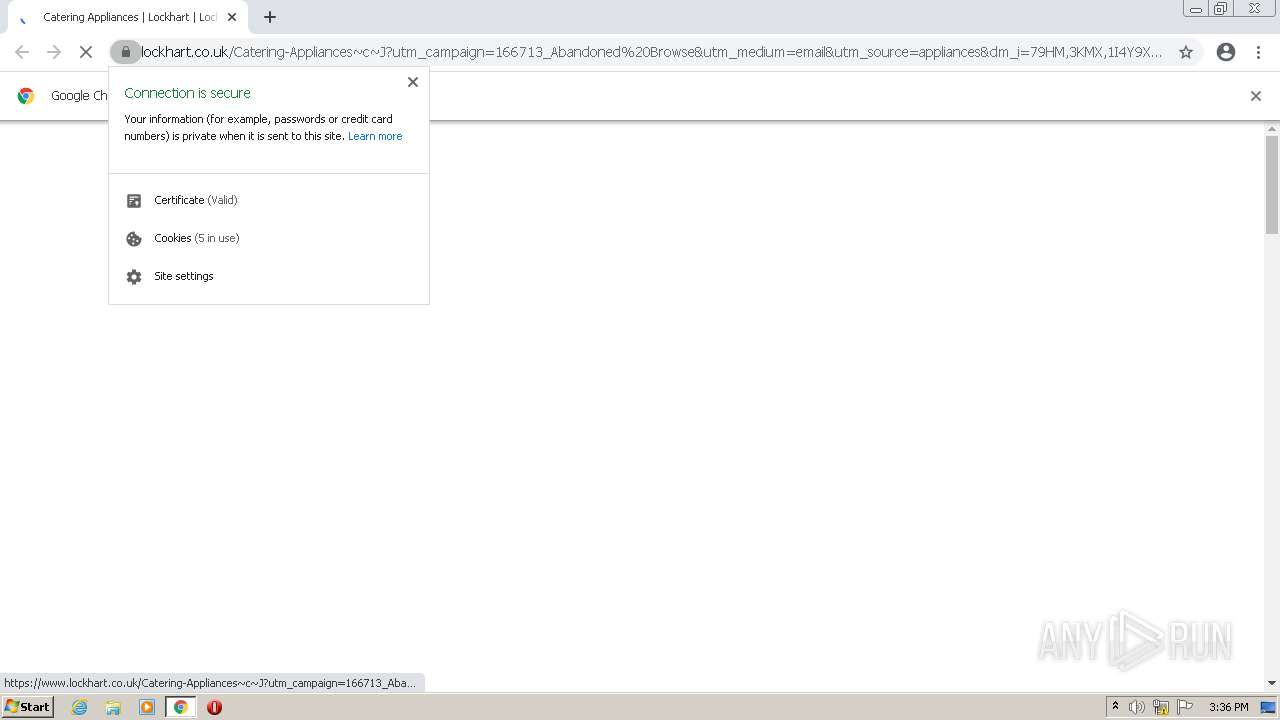Image resolution: width=1280 pixels, height=720 pixels.
Task: Click the clock showing 3:36 PM
Action: point(1228,707)
